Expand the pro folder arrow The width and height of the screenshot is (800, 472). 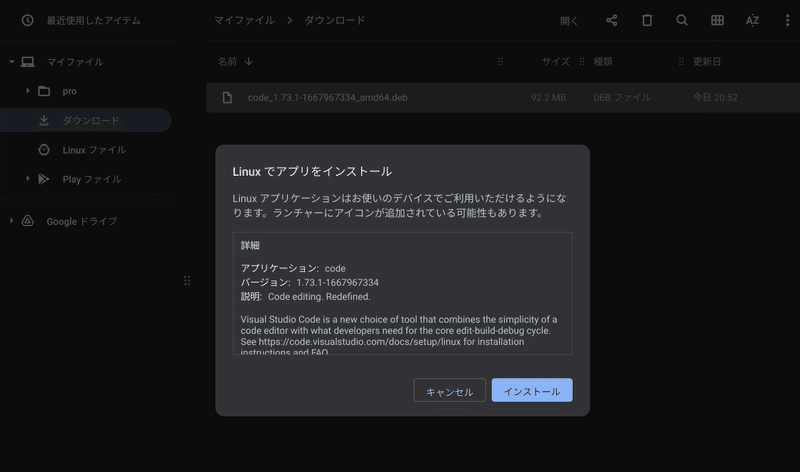(28, 91)
